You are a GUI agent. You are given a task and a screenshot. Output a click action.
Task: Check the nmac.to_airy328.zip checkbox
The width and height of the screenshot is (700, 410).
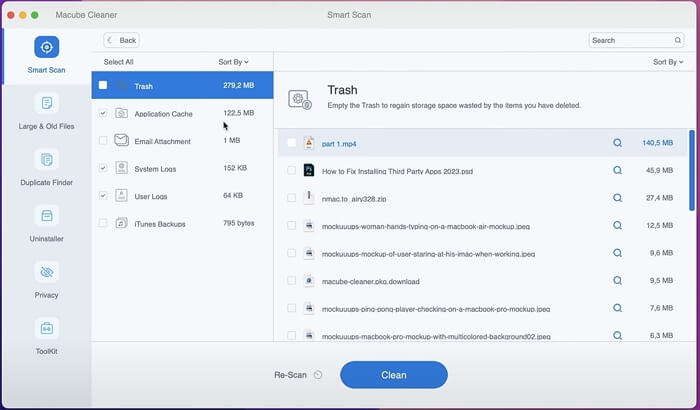[292, 198]
